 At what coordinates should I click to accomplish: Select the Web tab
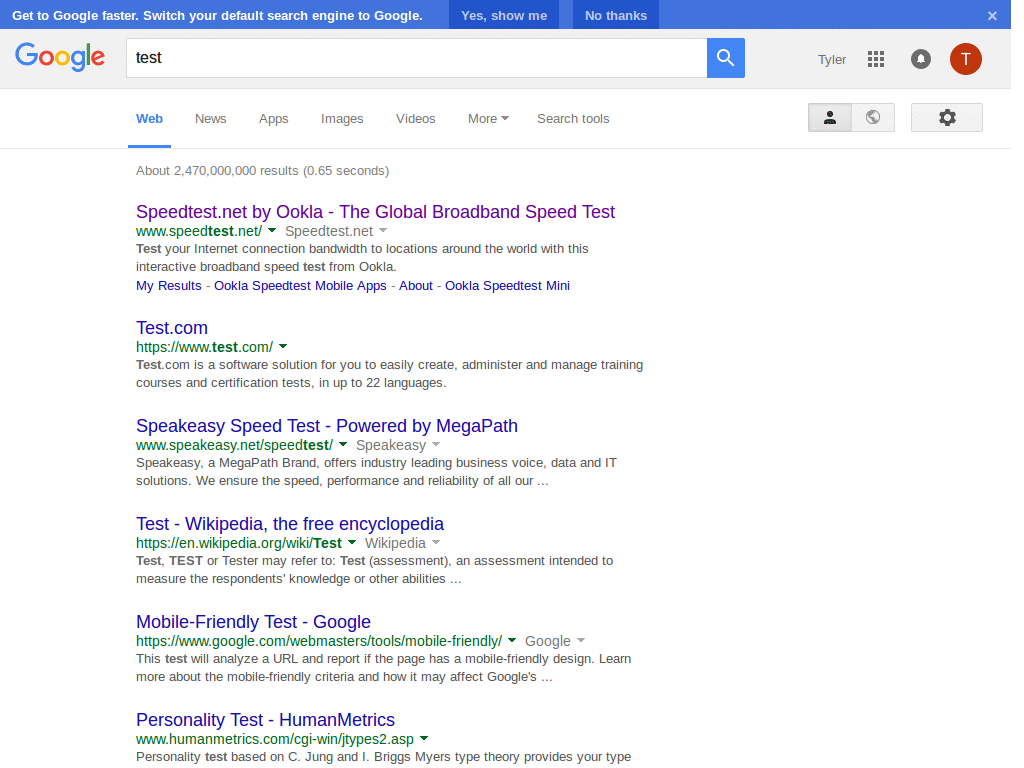150,119
